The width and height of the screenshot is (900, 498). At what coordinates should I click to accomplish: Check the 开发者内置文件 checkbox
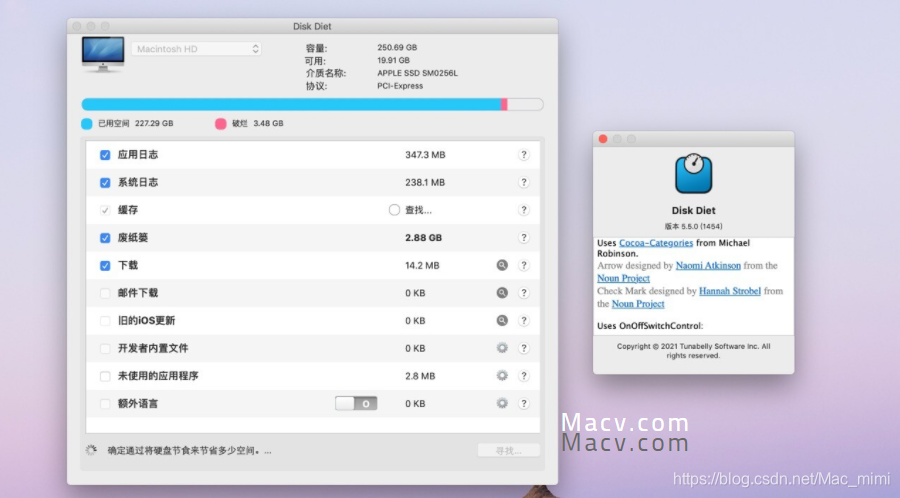click(x=105, y=348)
